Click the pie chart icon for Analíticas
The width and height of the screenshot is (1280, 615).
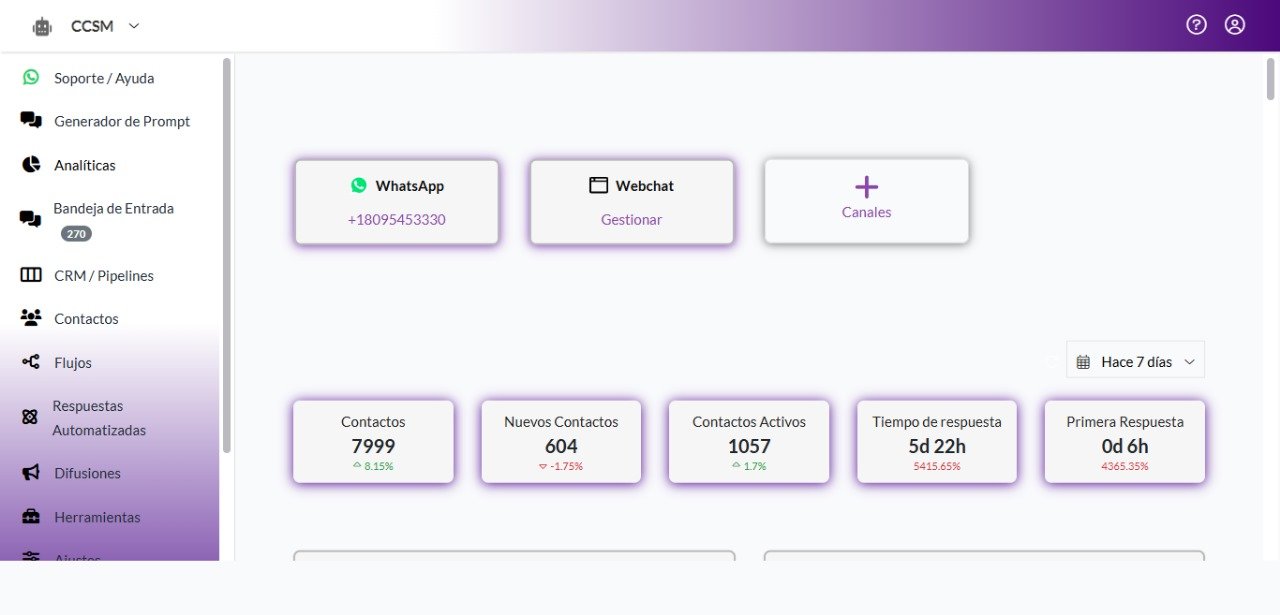pos(31,165)
